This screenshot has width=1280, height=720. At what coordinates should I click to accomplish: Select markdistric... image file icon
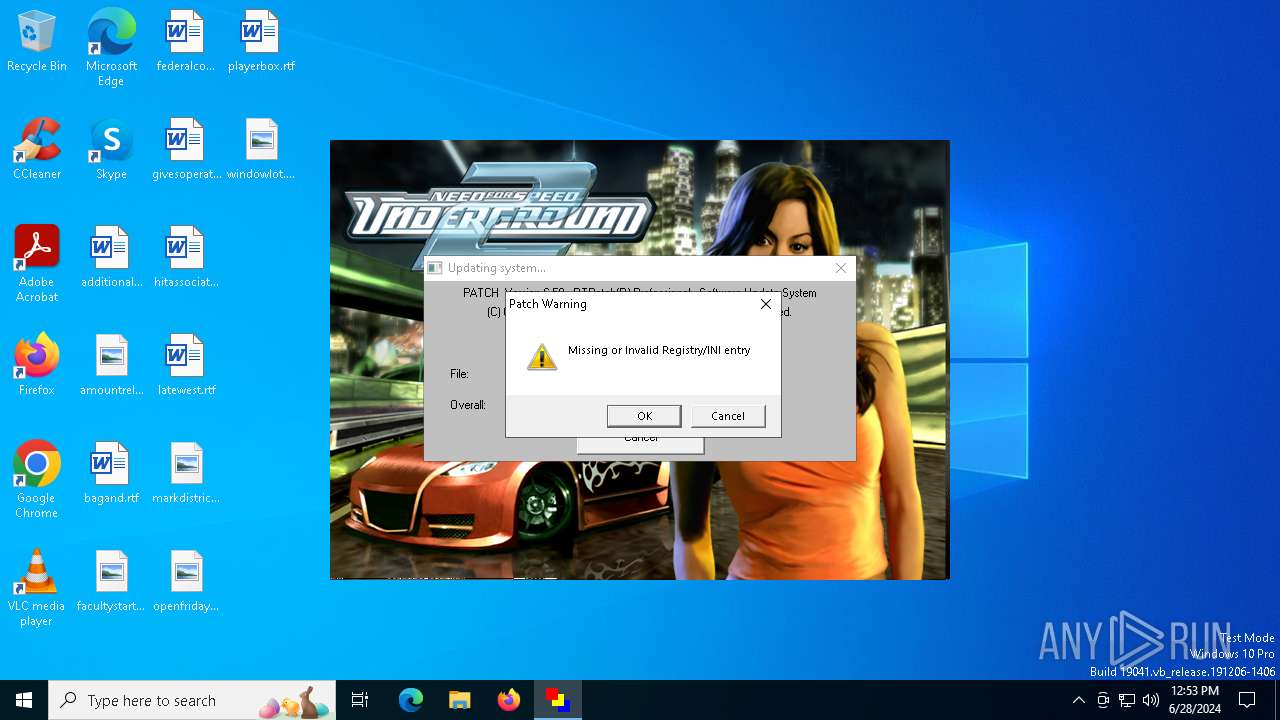[186, 474]
